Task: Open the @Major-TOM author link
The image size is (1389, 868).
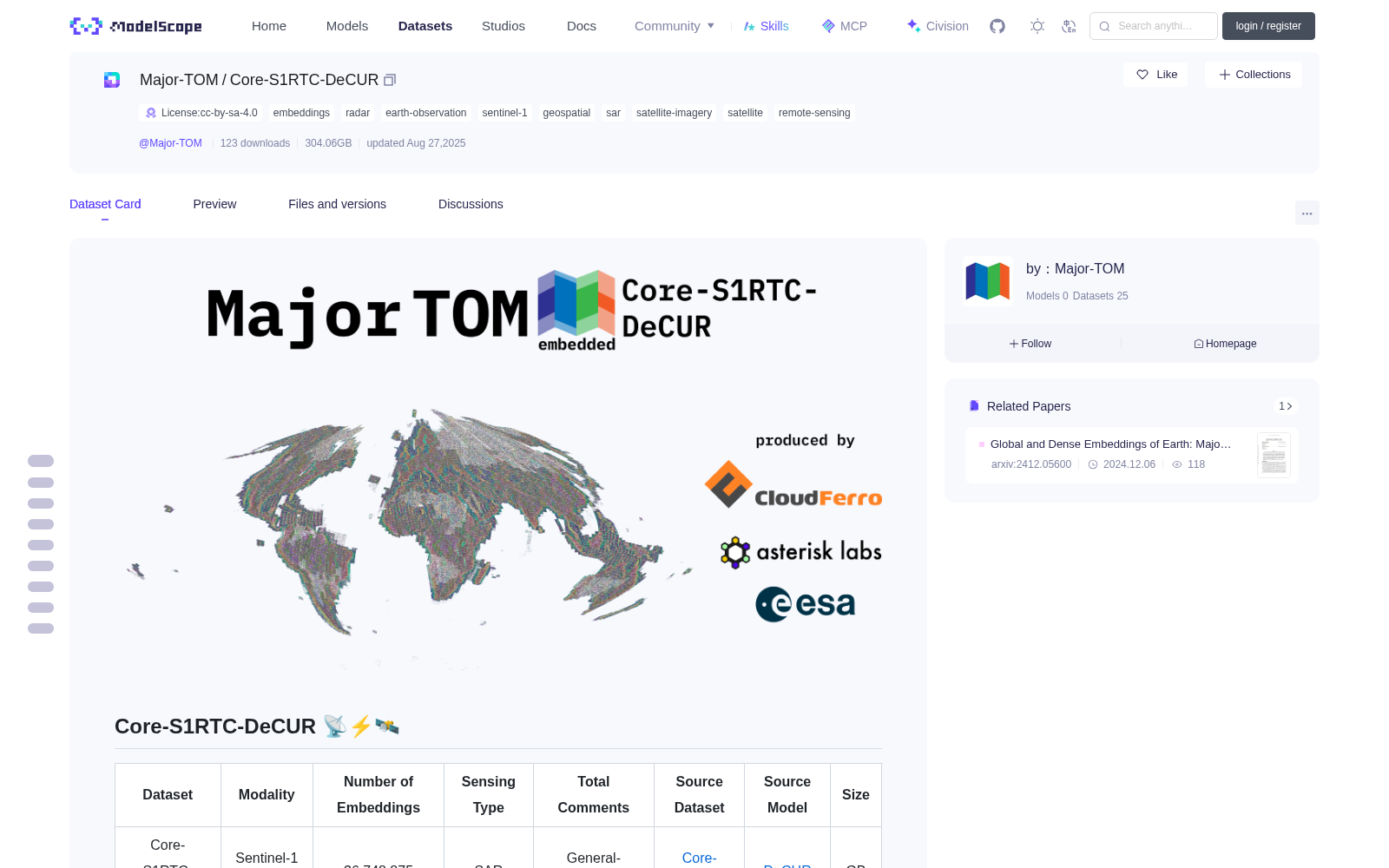Action: [170, 143]
